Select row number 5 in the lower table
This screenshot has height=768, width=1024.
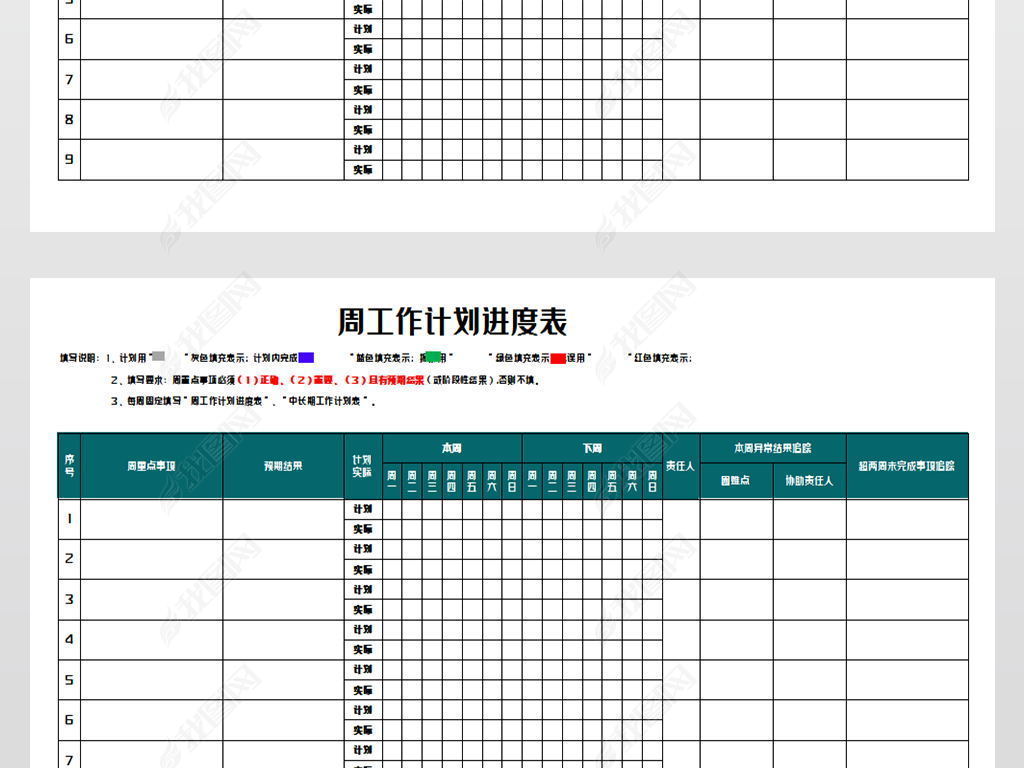pyautogui.click(x=69, y=680)
